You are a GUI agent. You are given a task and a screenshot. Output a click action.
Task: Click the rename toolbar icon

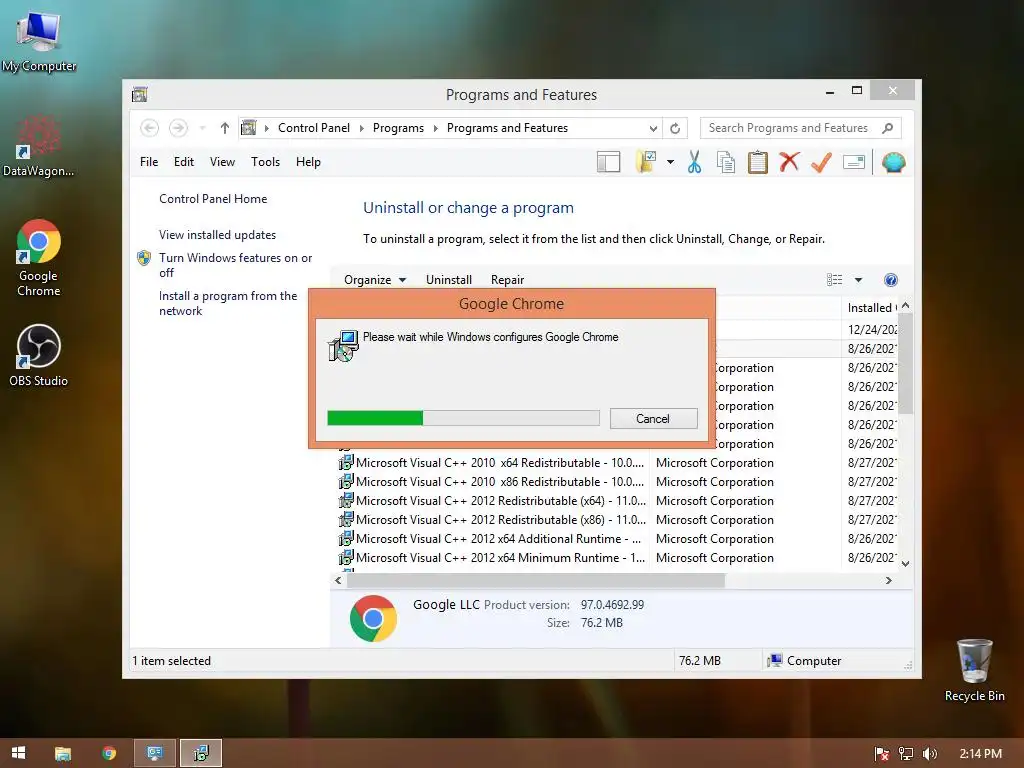[854, 162]
